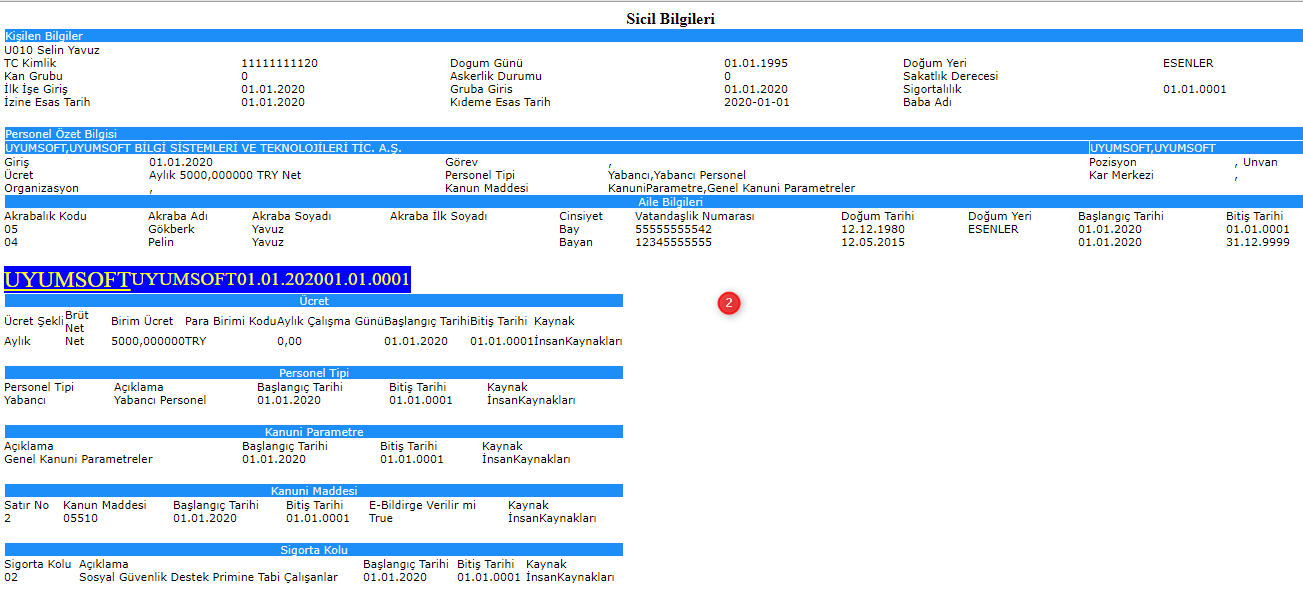
Task: Select the Kanuni Parametre section header
Action: coord(313,432)
